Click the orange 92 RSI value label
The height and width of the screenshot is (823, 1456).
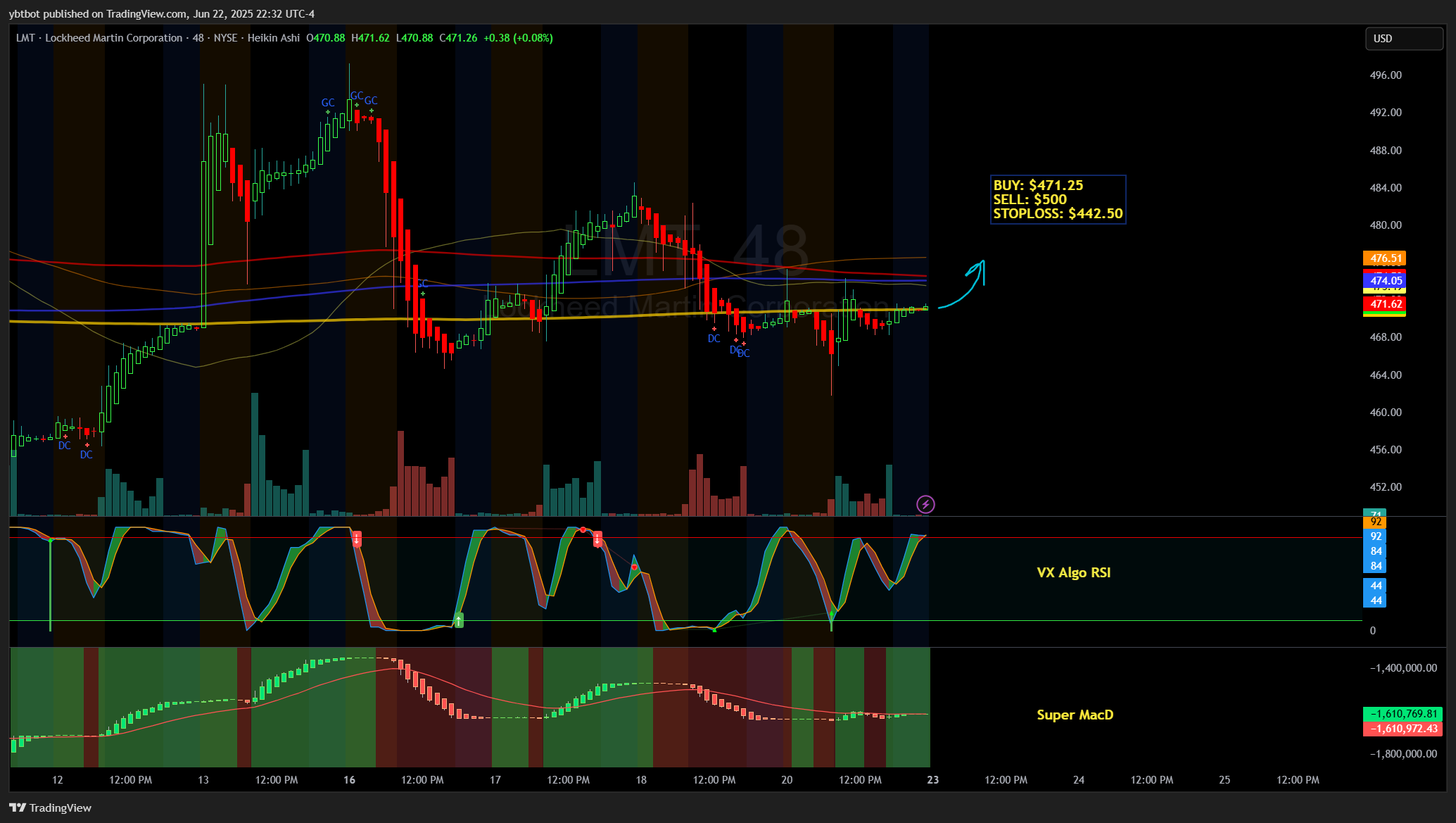[x=1375, y=522]
